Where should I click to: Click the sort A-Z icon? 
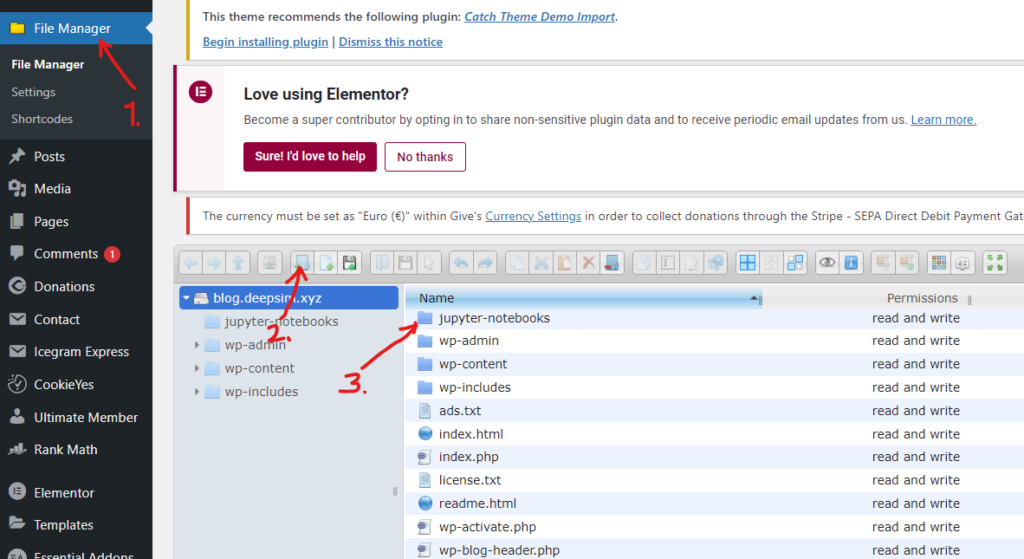point(963,263)
